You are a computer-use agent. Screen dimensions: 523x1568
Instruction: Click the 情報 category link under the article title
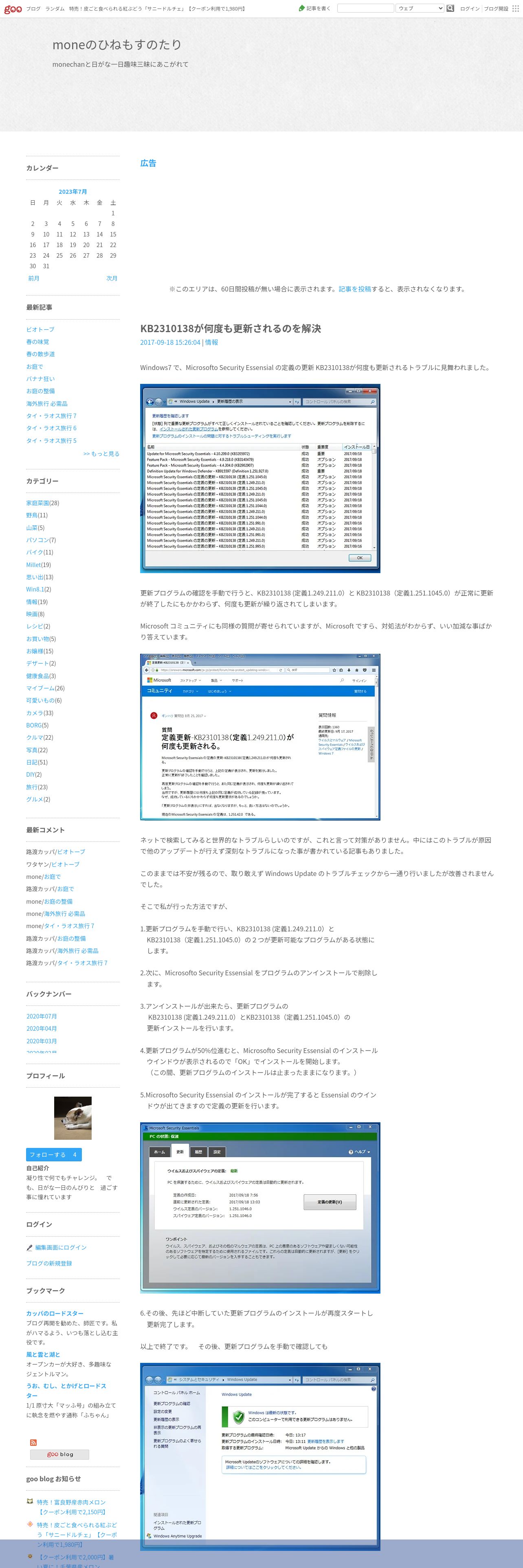coord(211,342)
